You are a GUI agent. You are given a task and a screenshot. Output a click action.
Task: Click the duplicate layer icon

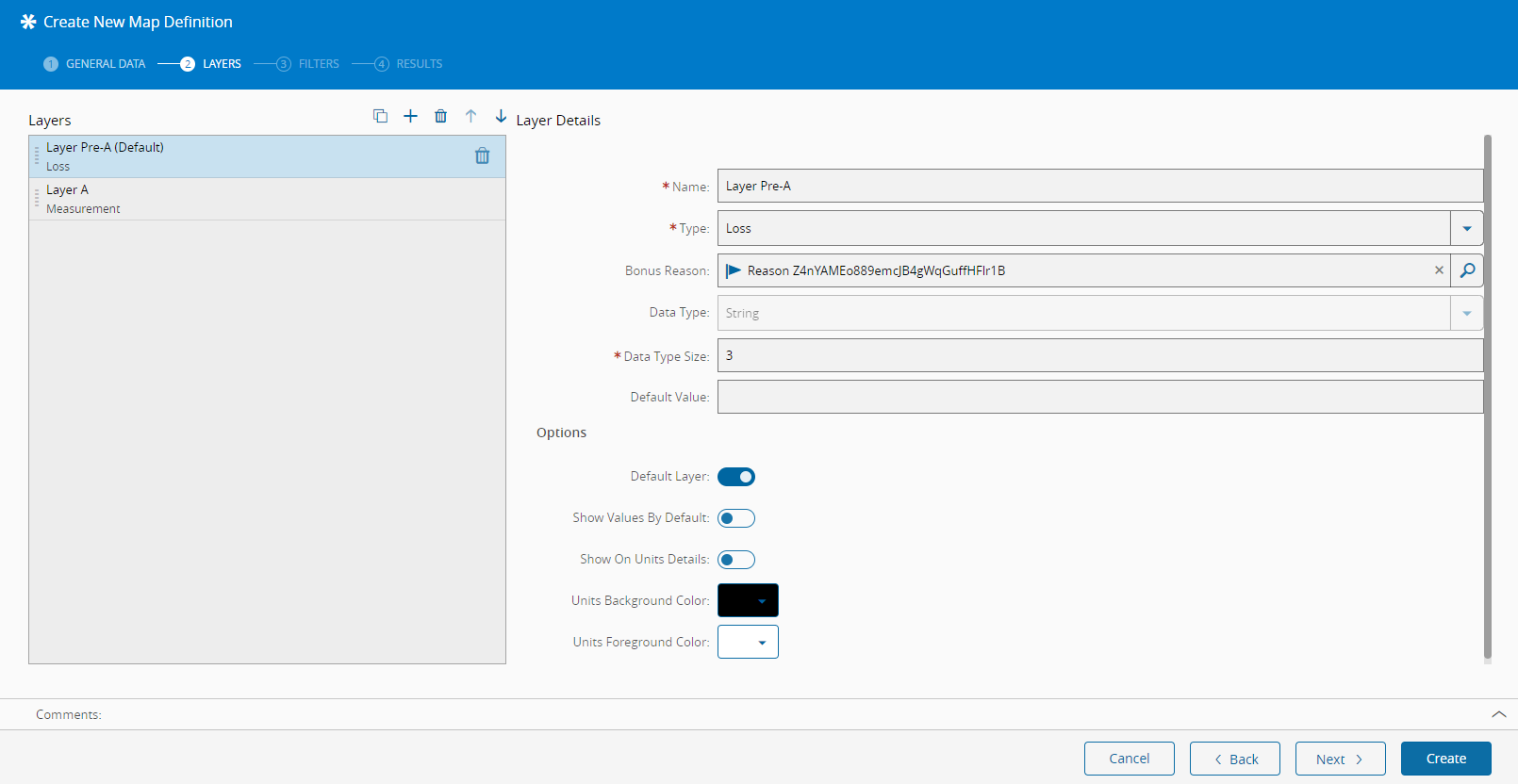(380, 116)
